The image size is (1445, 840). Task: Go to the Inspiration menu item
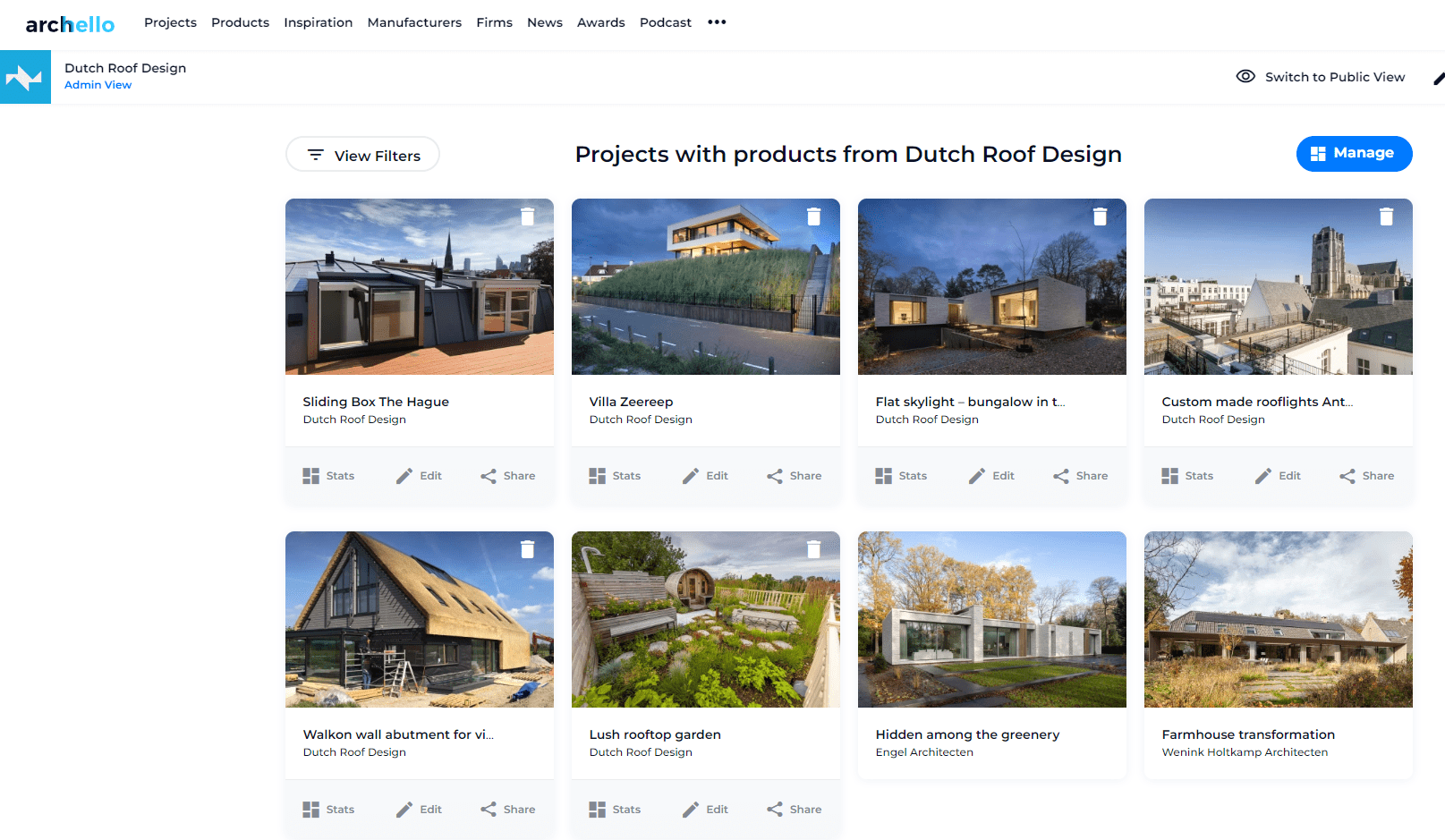pyautogui.click(x=318, y=22)
